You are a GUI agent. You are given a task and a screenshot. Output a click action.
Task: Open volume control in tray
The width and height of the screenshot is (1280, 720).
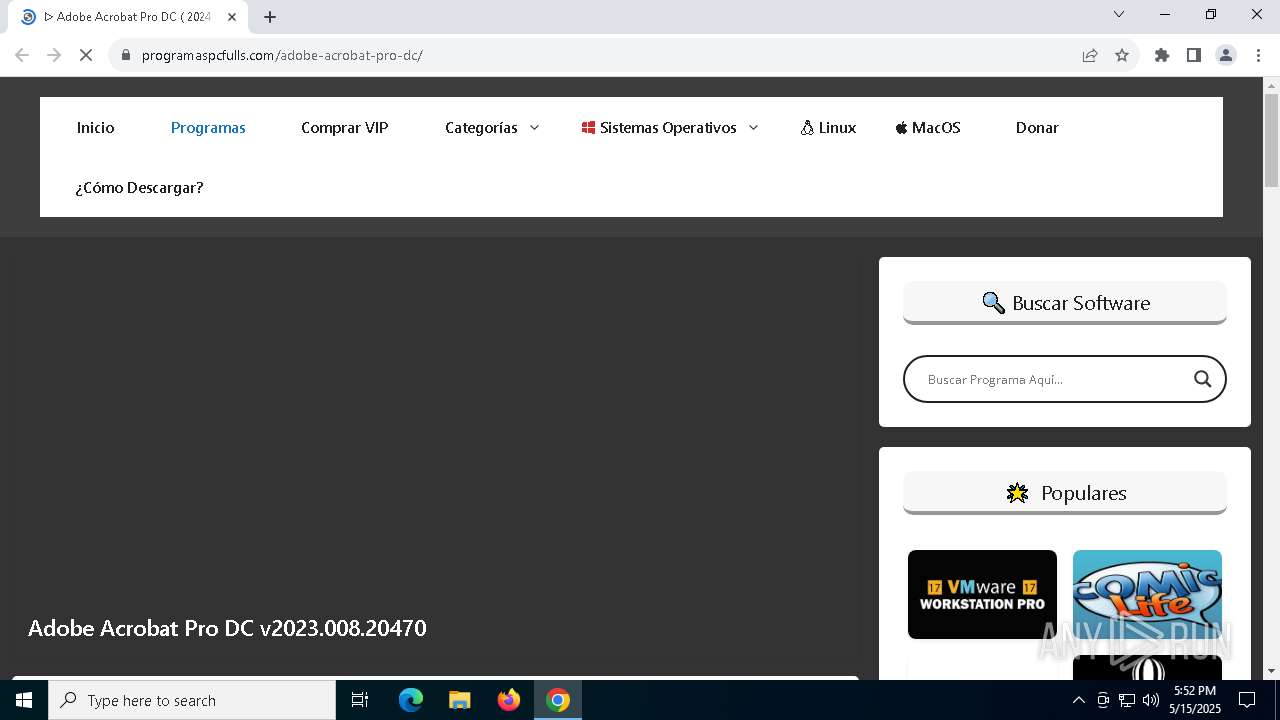[1151, 700]
